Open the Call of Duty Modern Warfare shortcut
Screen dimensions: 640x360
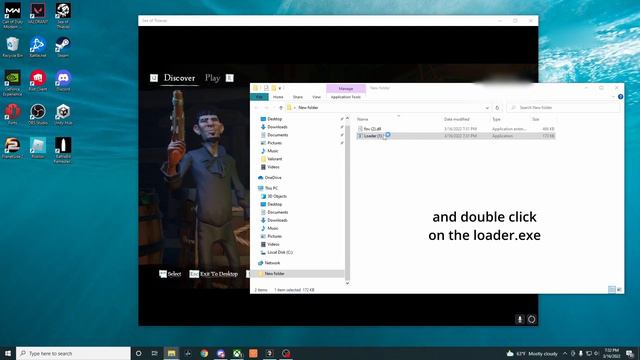point(12,16)
